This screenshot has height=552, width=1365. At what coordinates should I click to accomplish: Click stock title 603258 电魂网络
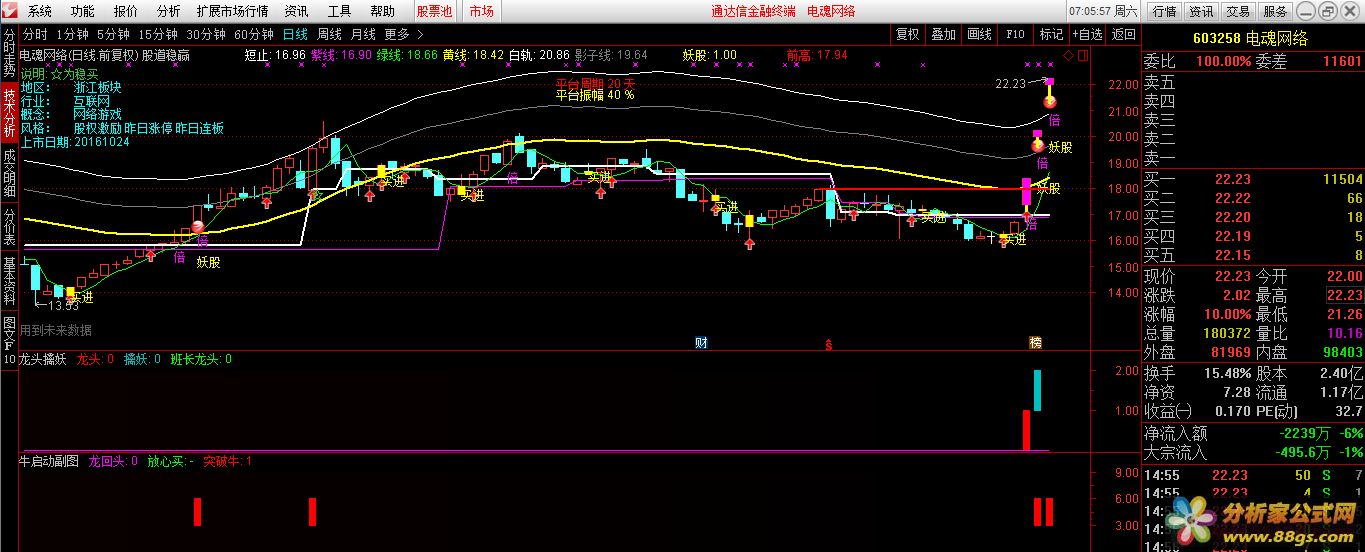tap(1251, 38)
